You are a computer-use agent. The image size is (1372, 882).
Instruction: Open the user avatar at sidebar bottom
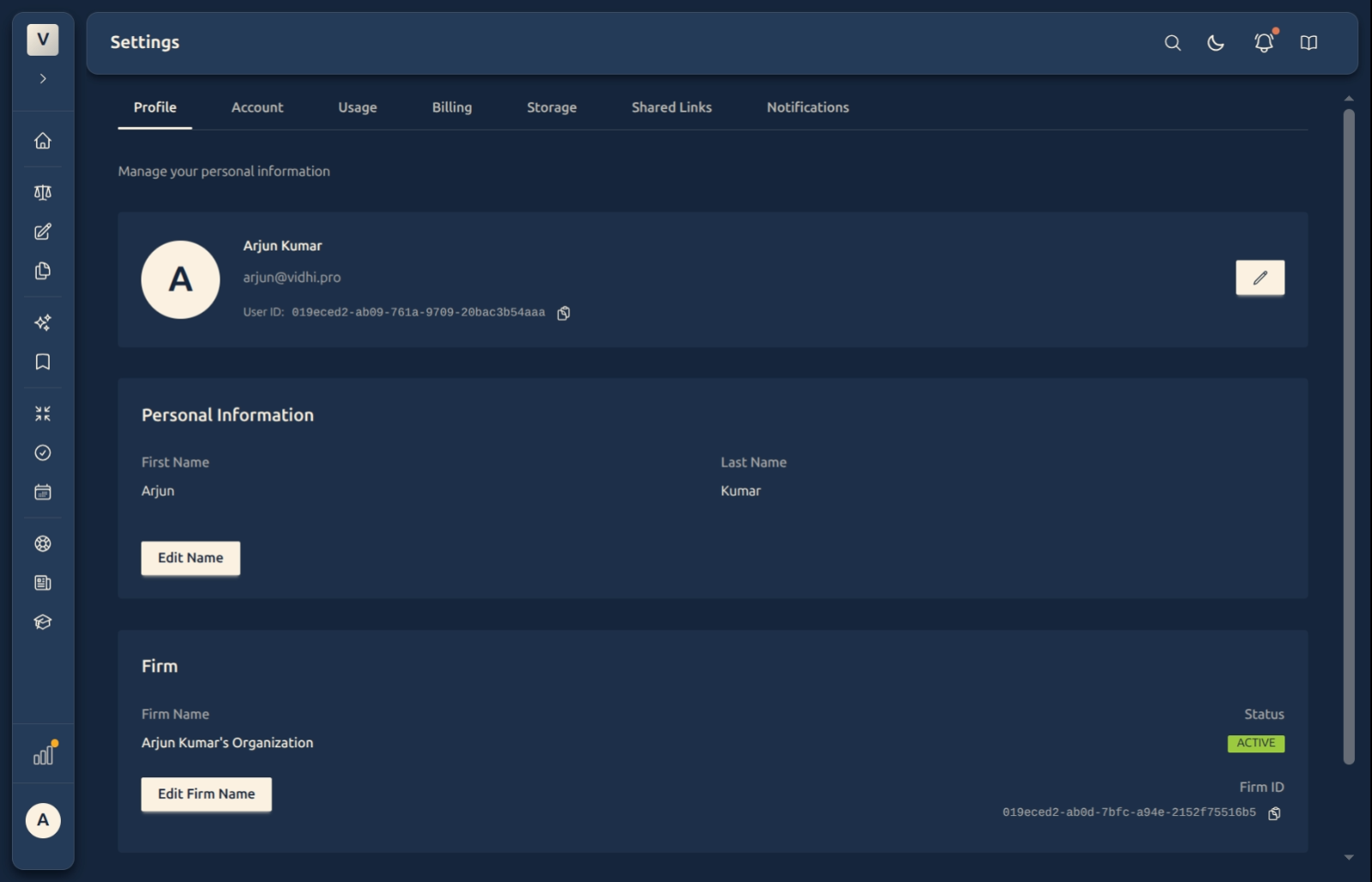point(43,820)
